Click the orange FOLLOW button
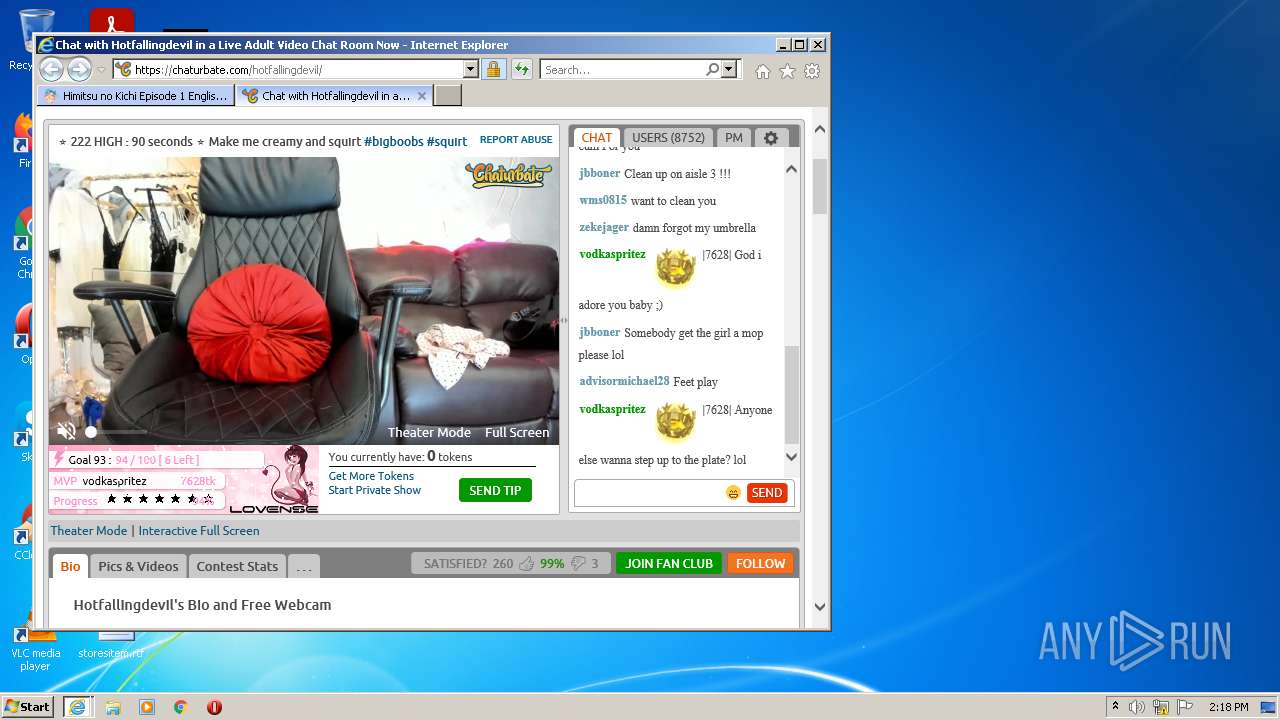Image resolution: width=1280 pixels, height=720 pixels. coord(760,564)
